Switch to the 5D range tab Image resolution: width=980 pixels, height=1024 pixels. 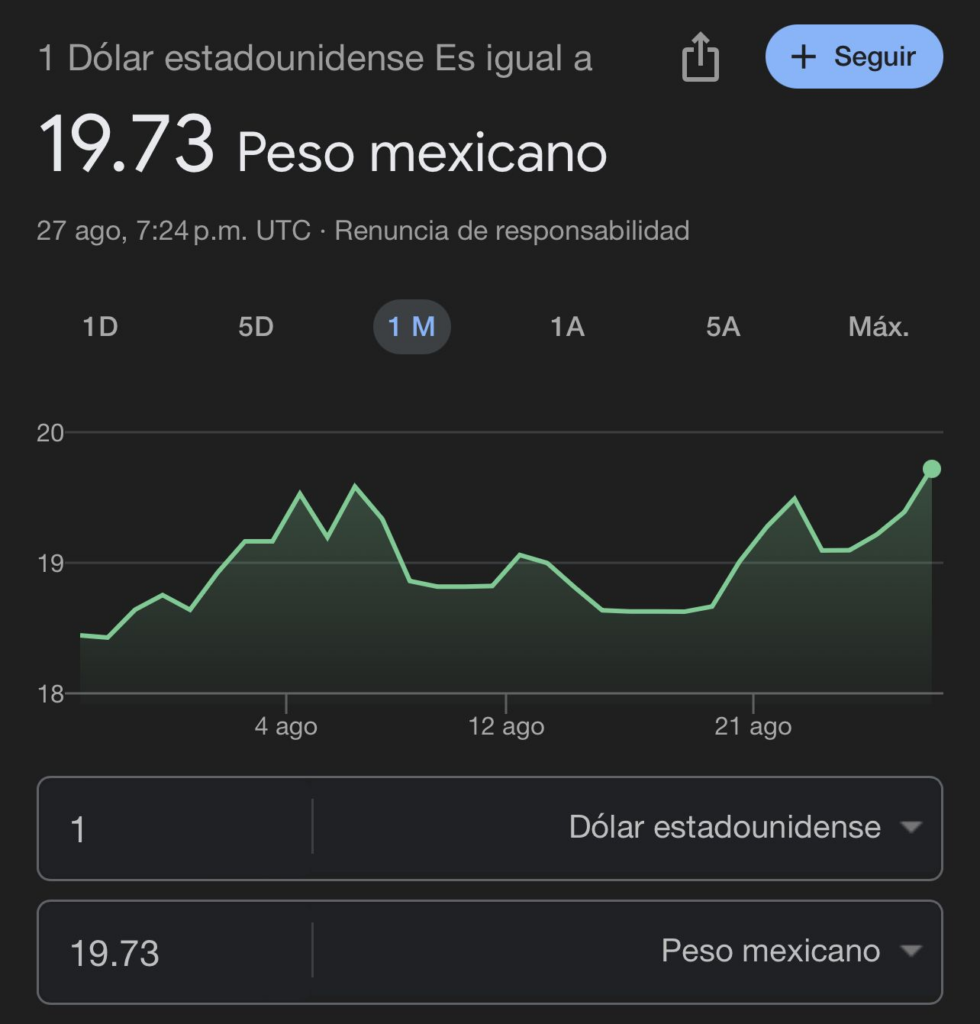click(255, 327)
